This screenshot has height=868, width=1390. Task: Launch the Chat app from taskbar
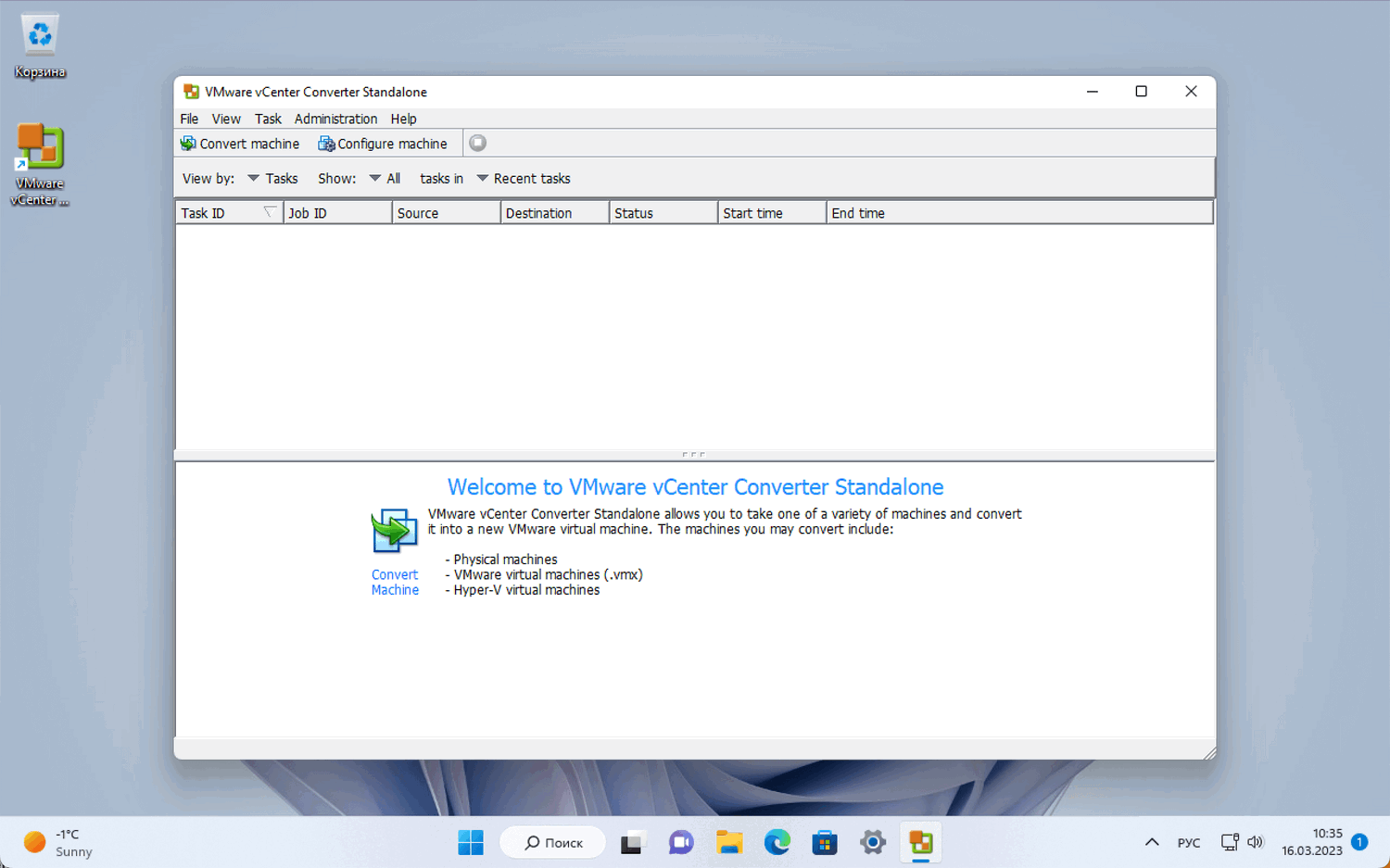click(681, 842)
